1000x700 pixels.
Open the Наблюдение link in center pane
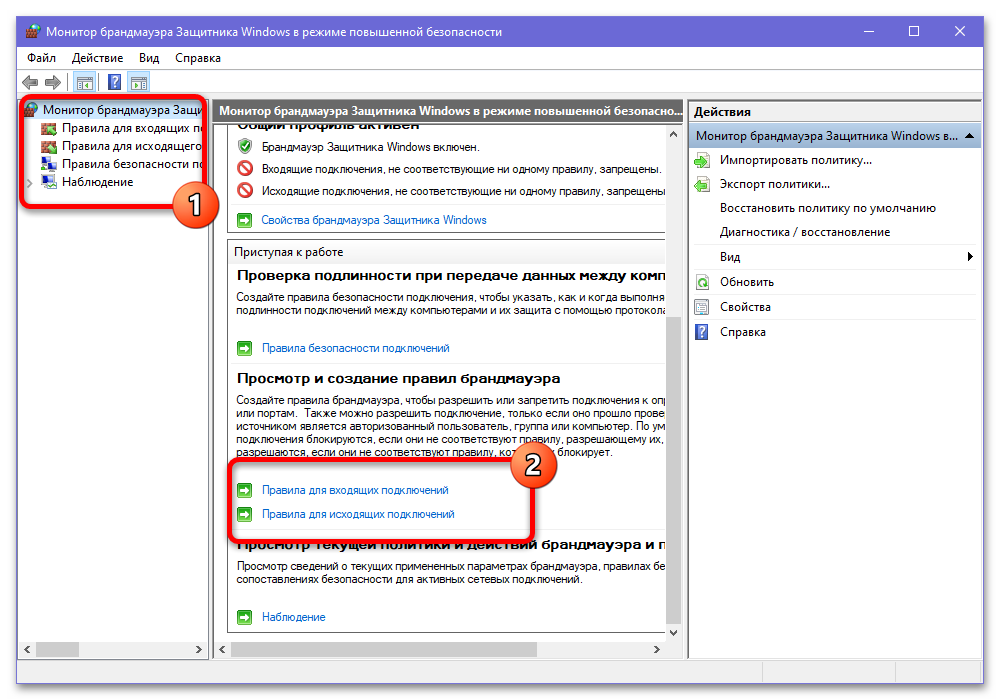click(293, 617)
